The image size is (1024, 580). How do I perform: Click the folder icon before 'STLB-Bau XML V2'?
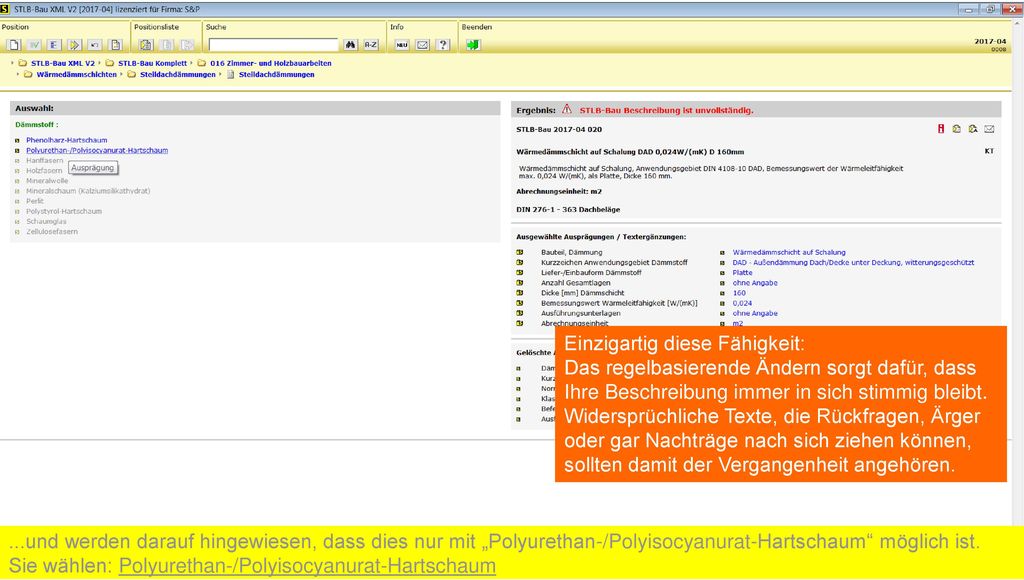pos(23,63)
